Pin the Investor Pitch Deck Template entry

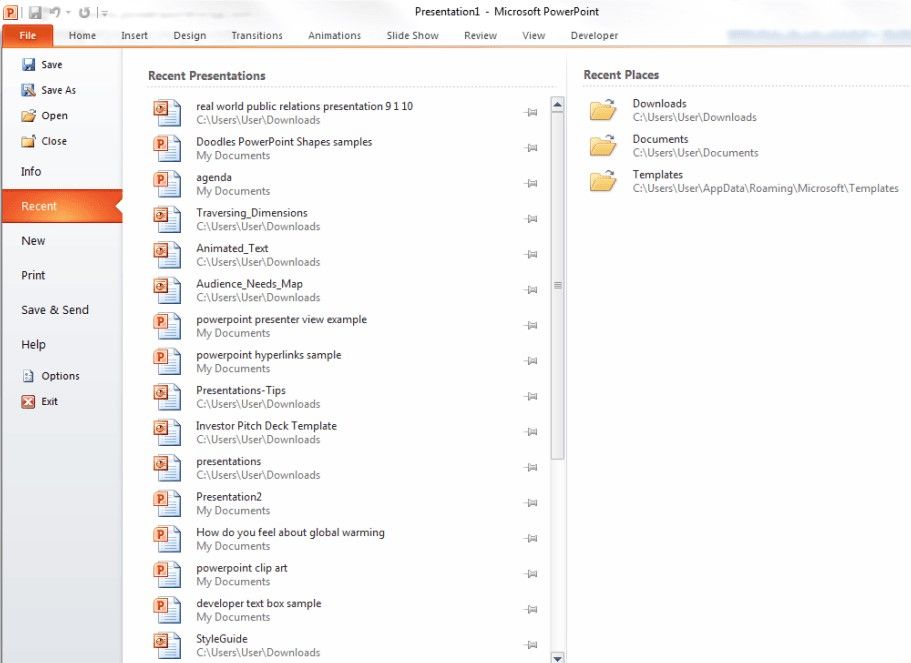click(530, 431)
